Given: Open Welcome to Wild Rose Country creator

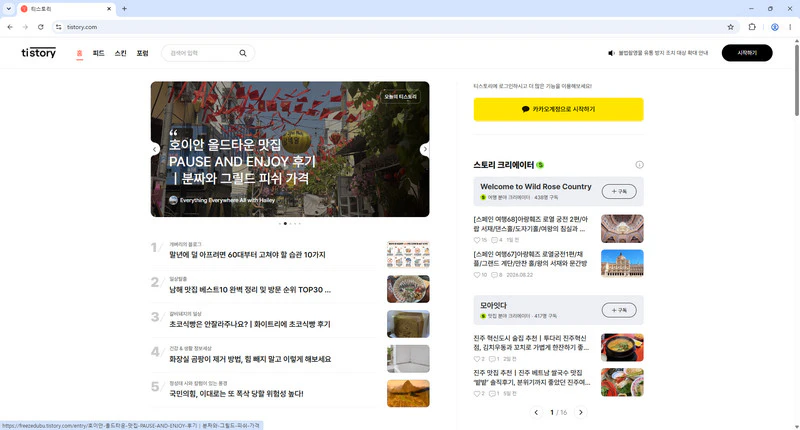Looking at the screenshot, I should tap(536, 187).
